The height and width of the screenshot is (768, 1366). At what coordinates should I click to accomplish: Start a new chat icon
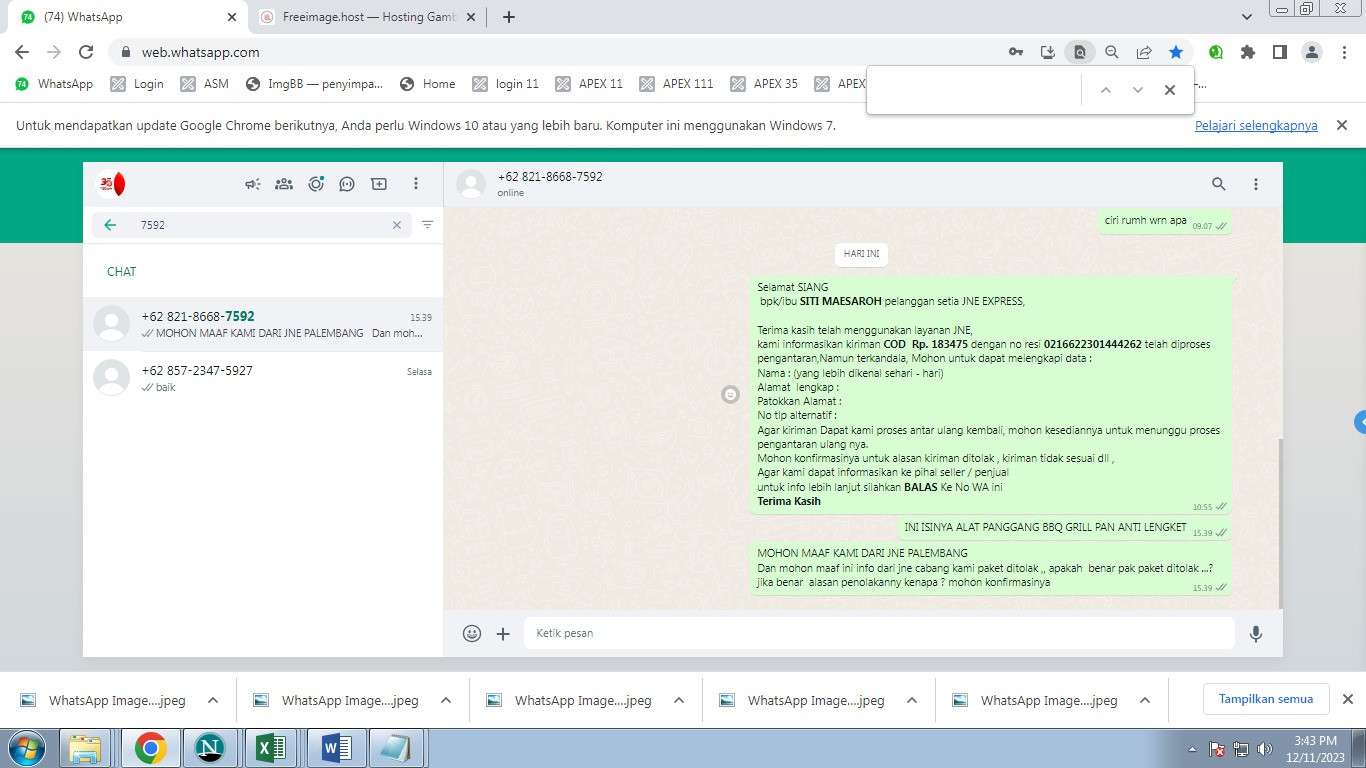[x=379, y=184]
